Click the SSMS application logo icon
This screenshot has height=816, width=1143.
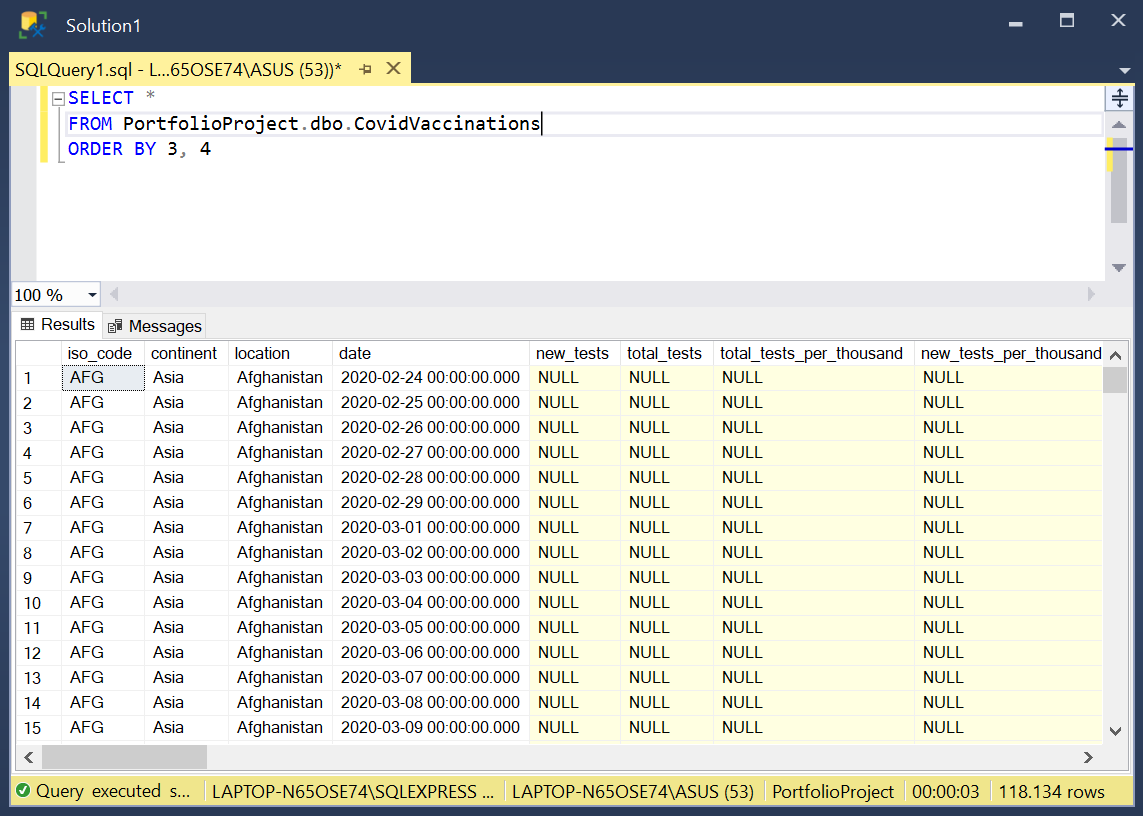click(x=33, y=25)
